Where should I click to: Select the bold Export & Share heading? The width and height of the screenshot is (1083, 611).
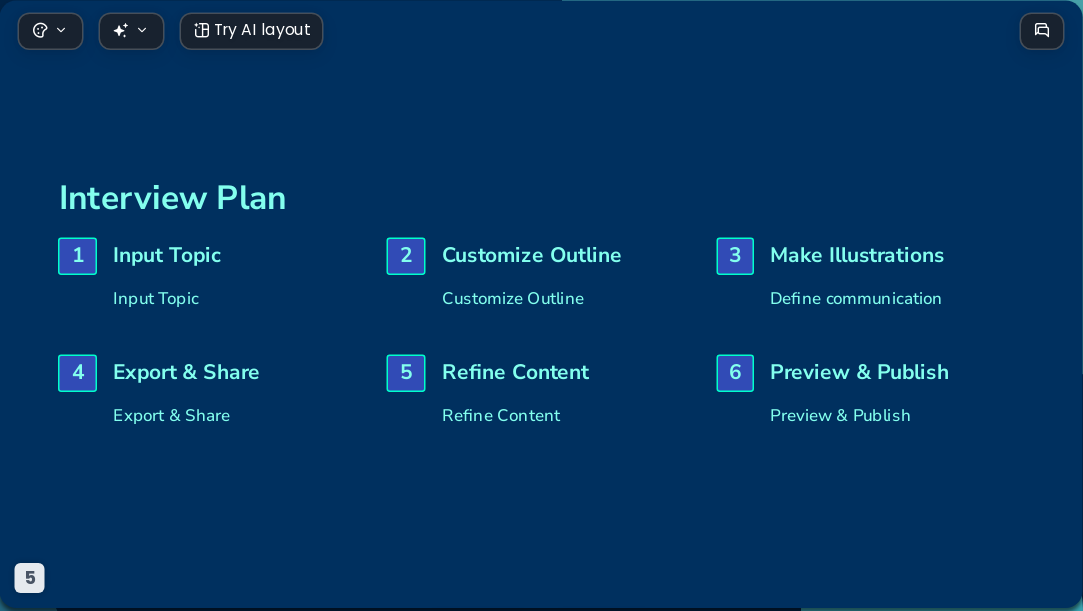click(186, 373)
